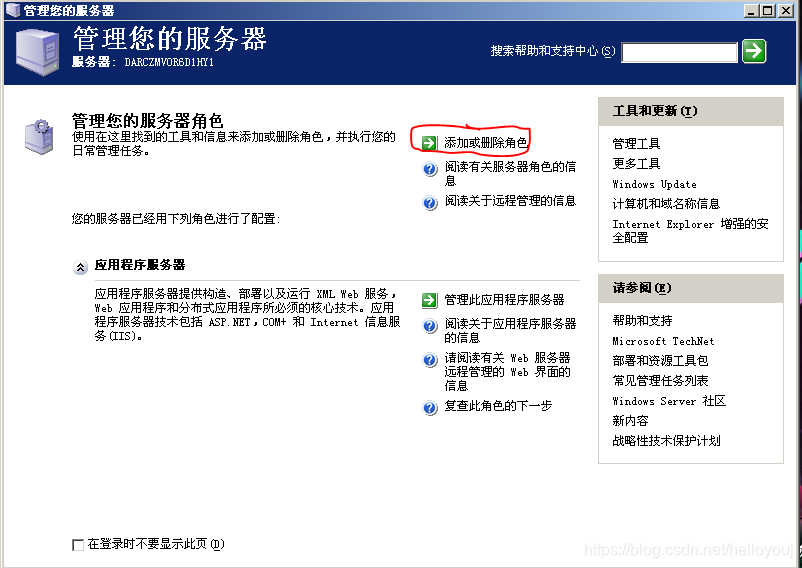Open Microsoft TechNet link
This screenshot has height=568, width=802.
(x=663, y=341)
